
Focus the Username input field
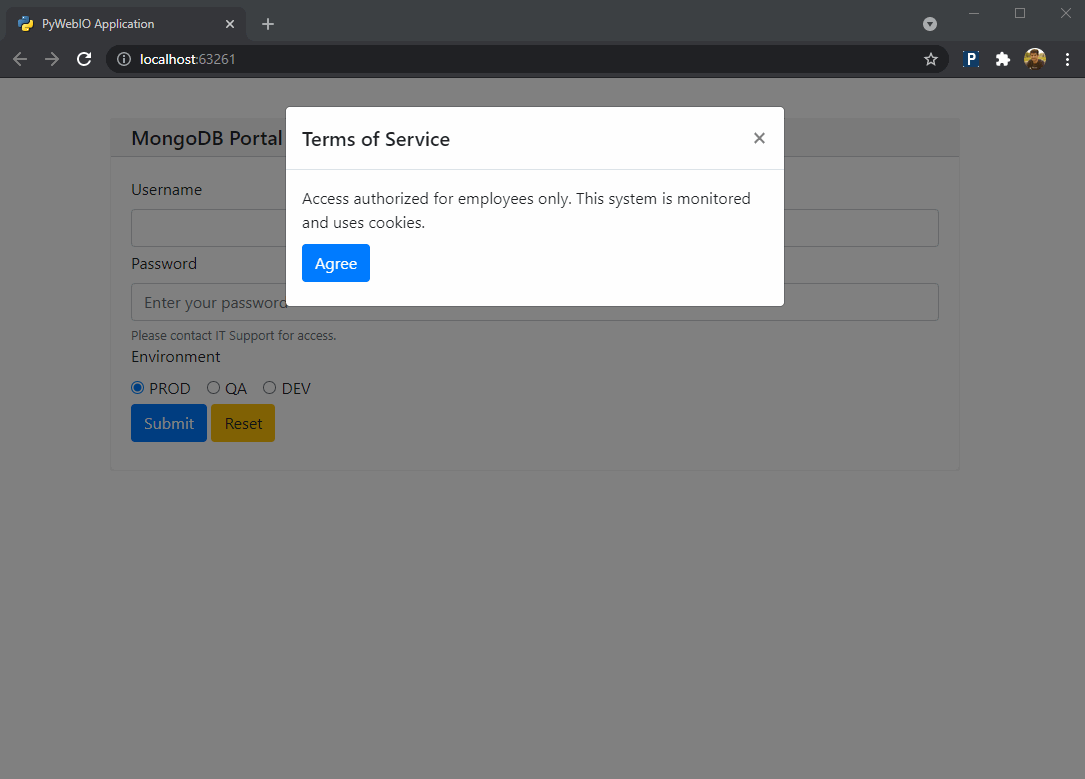click(x=535, y=228)
